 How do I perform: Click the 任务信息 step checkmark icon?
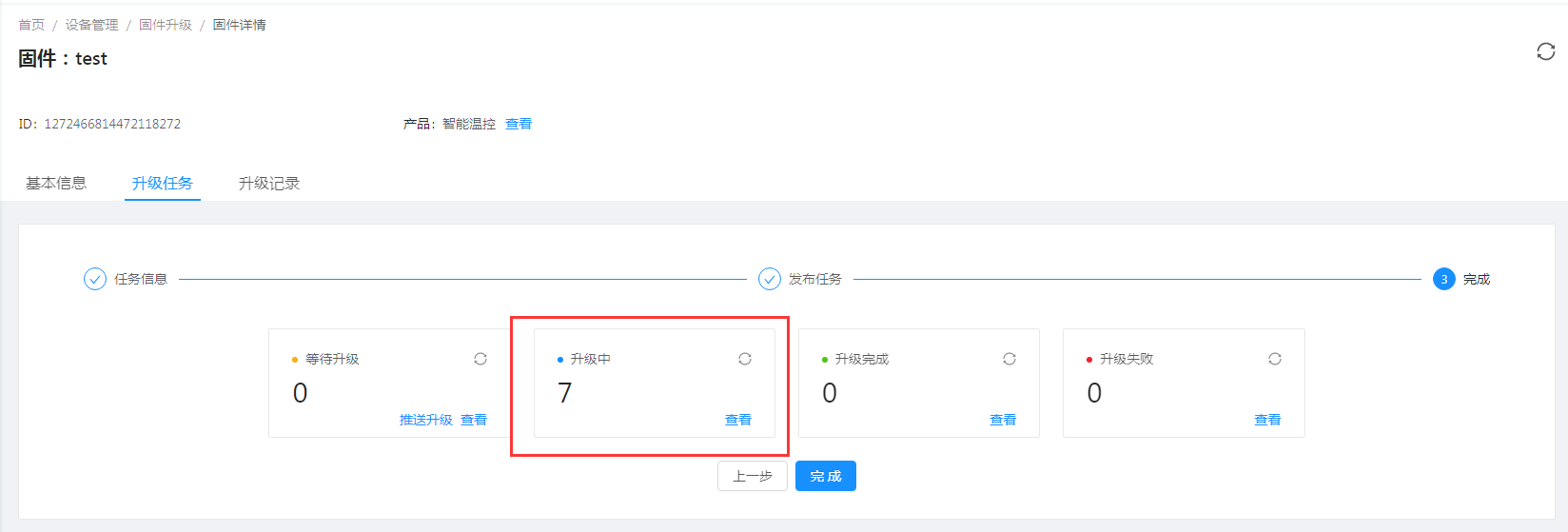point(95,279)
